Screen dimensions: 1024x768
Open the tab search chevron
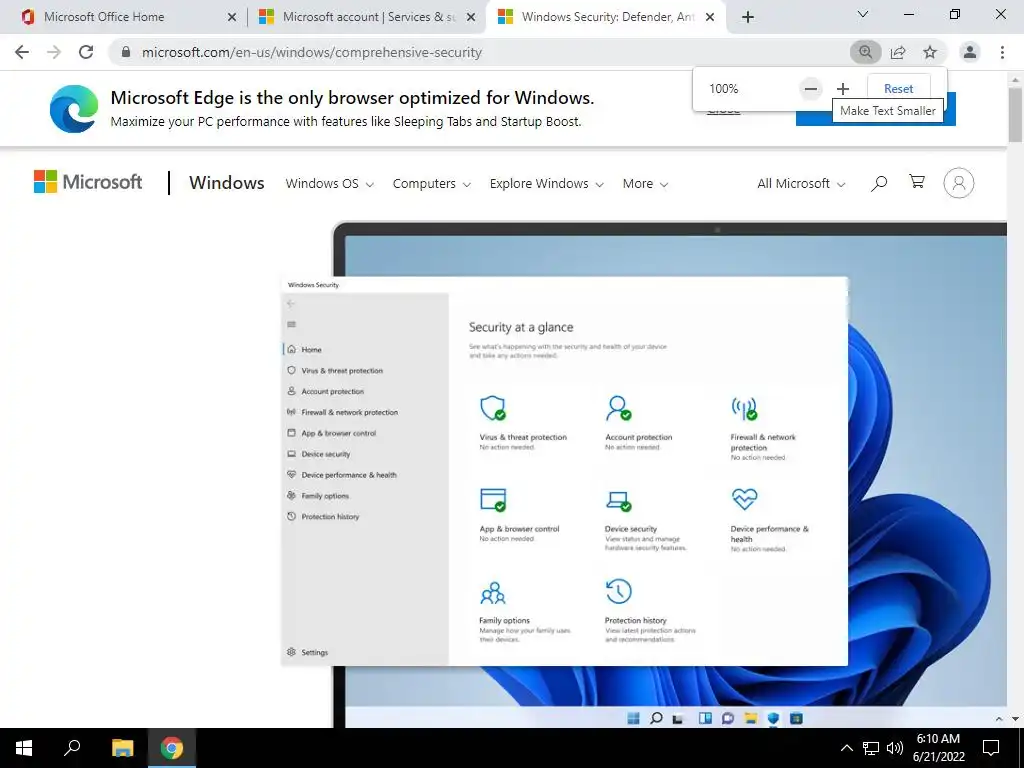tap(863, 14)
